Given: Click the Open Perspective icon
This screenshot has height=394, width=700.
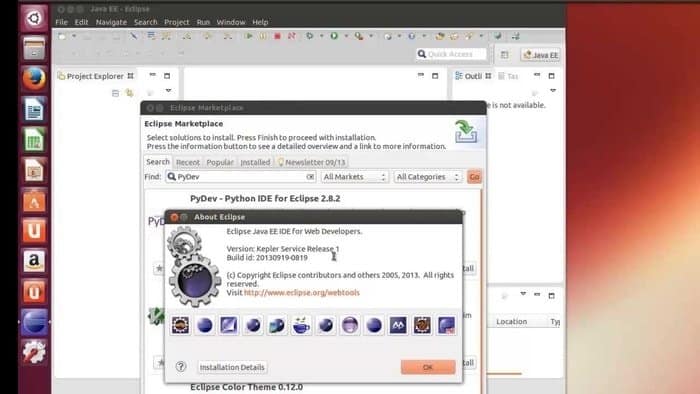Looking at the screenshot, I should [x=504, y=55].
